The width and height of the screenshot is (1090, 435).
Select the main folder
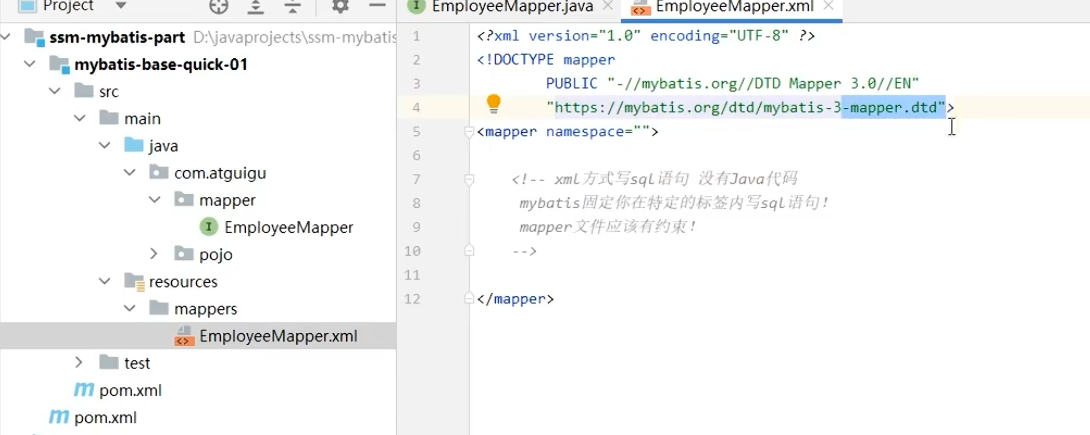[x=143, y=119]
